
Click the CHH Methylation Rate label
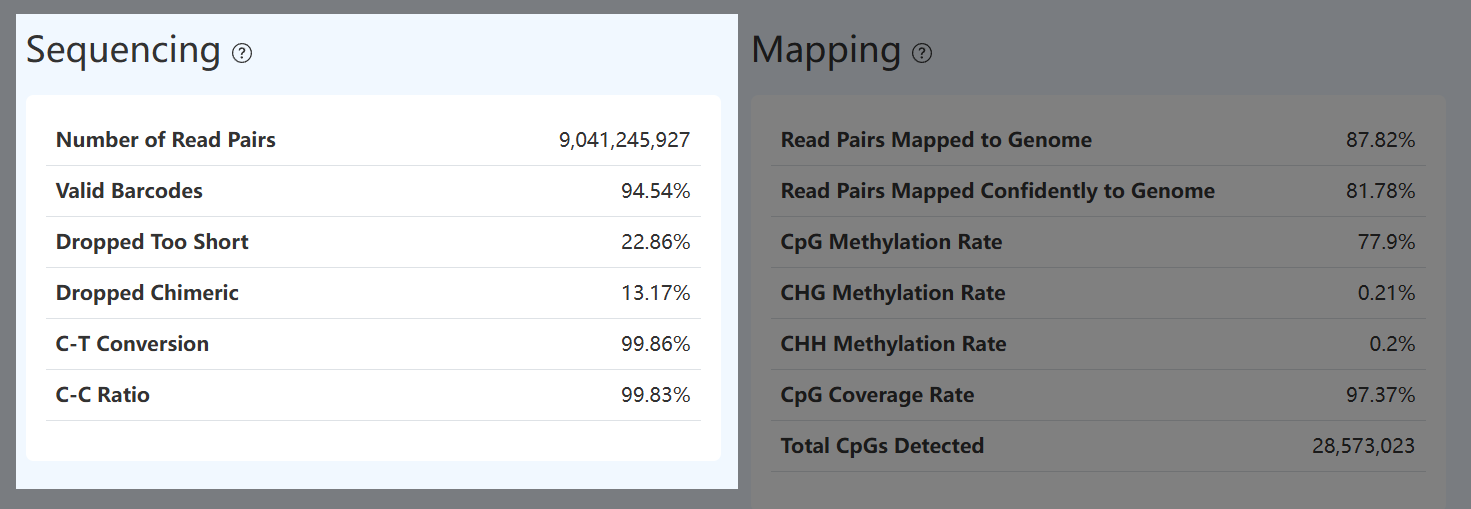coord(893,344)
